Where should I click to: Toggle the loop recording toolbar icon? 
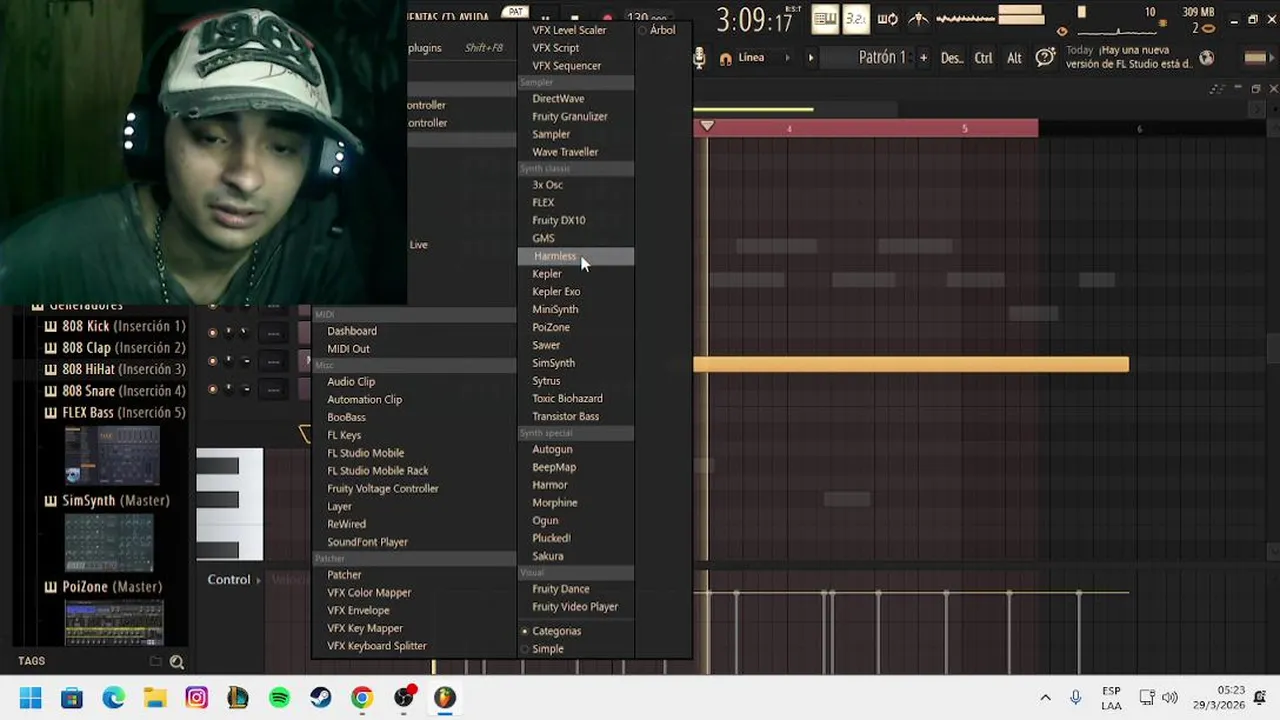pos(887,18)
